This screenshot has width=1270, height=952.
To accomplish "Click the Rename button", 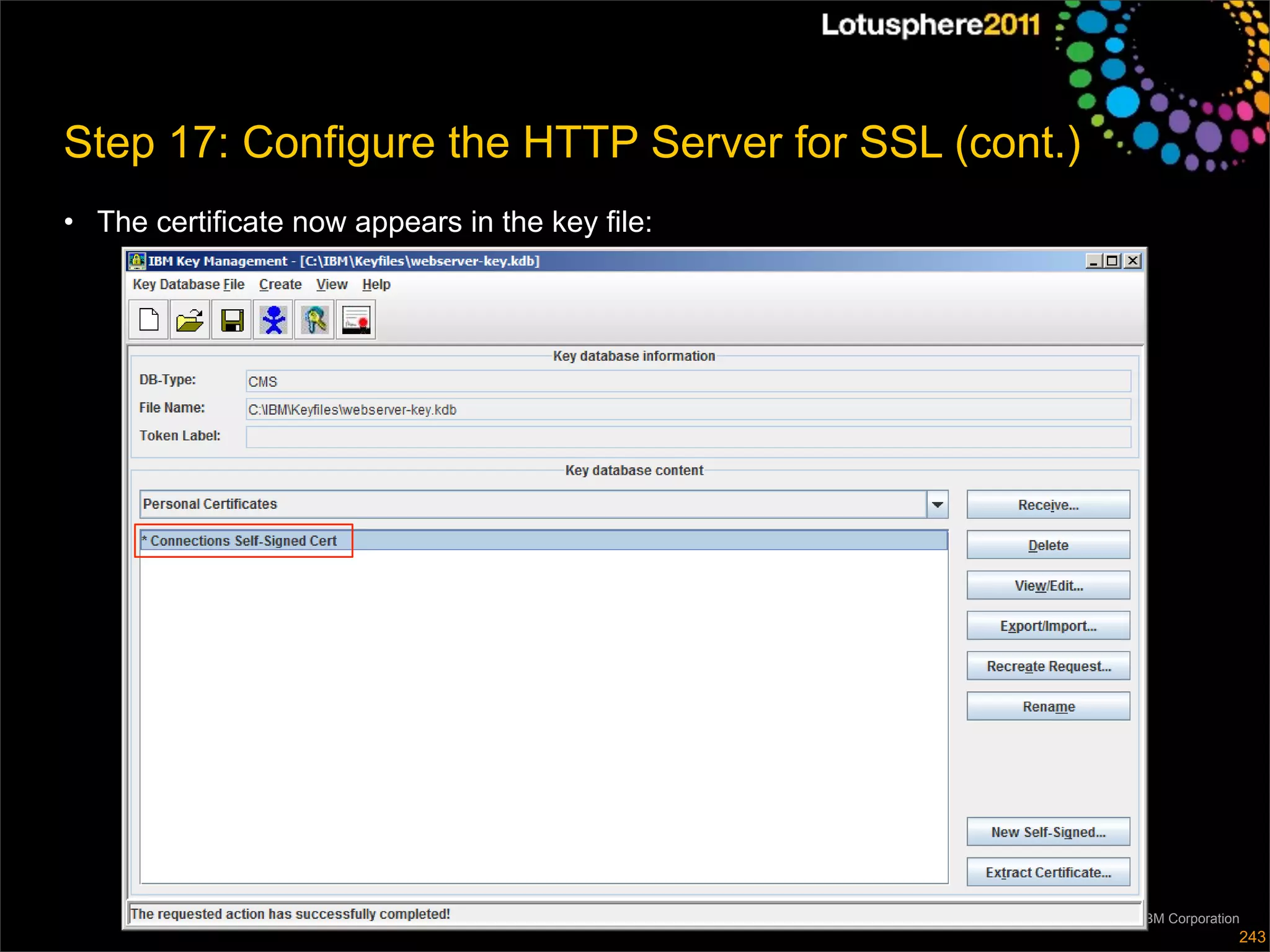I will [1048, 706].
